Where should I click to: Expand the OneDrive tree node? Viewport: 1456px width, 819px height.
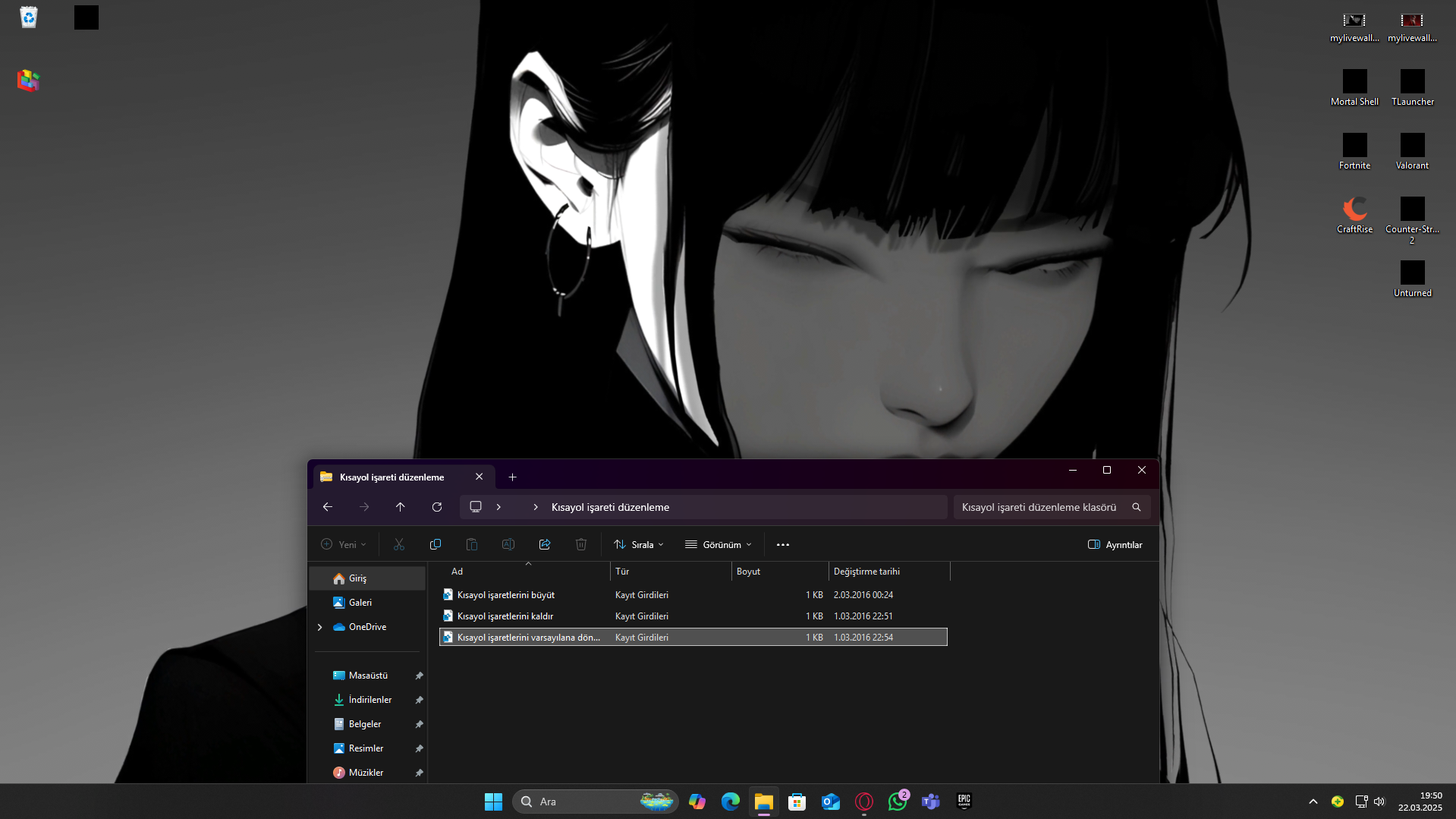320,627
